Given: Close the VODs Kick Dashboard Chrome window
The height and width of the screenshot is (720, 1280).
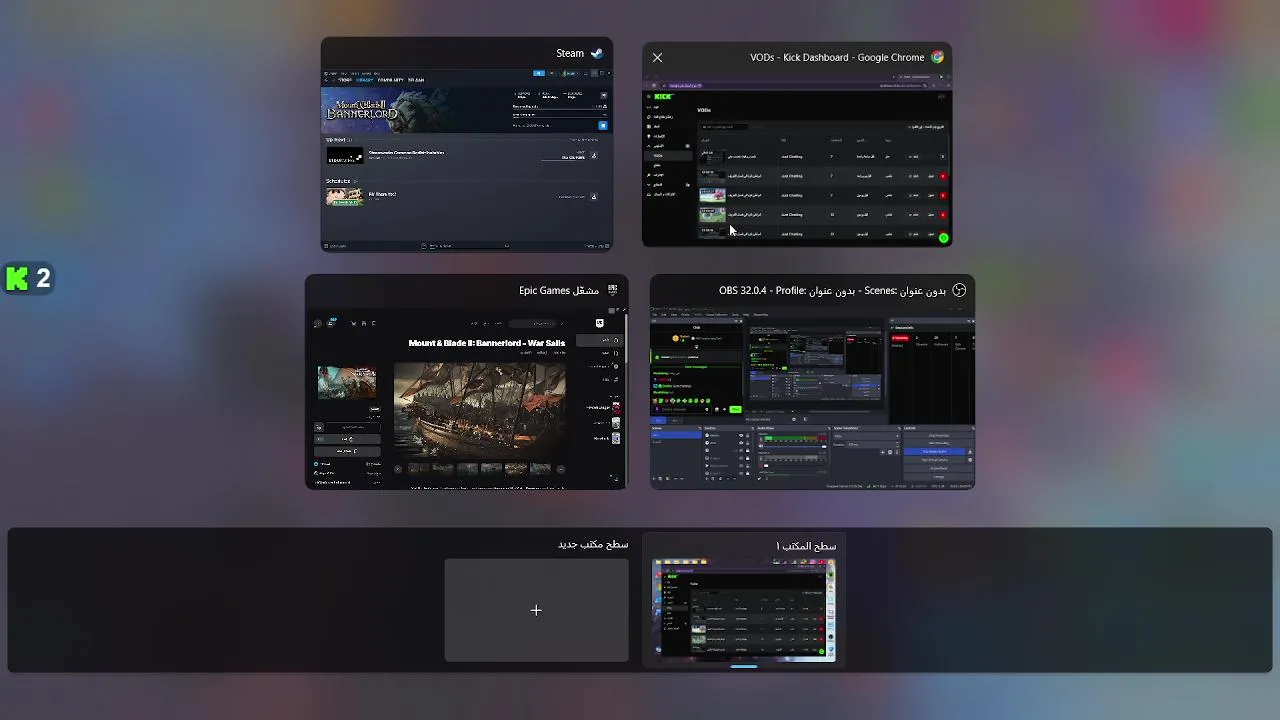Looking at the screenshot, I should (x=657, y=57).
